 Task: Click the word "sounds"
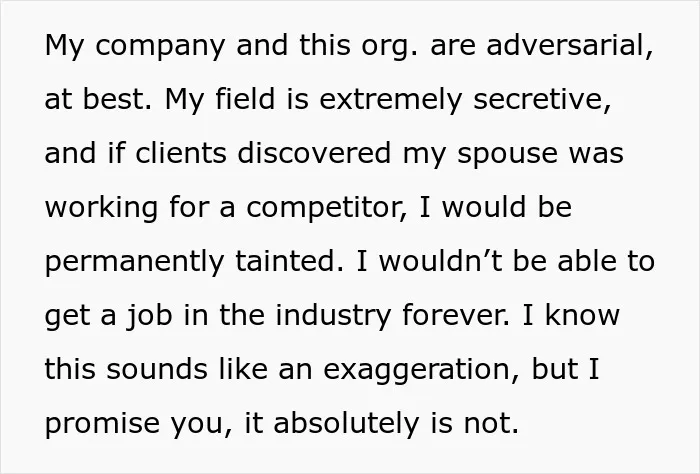click(157, 370)
